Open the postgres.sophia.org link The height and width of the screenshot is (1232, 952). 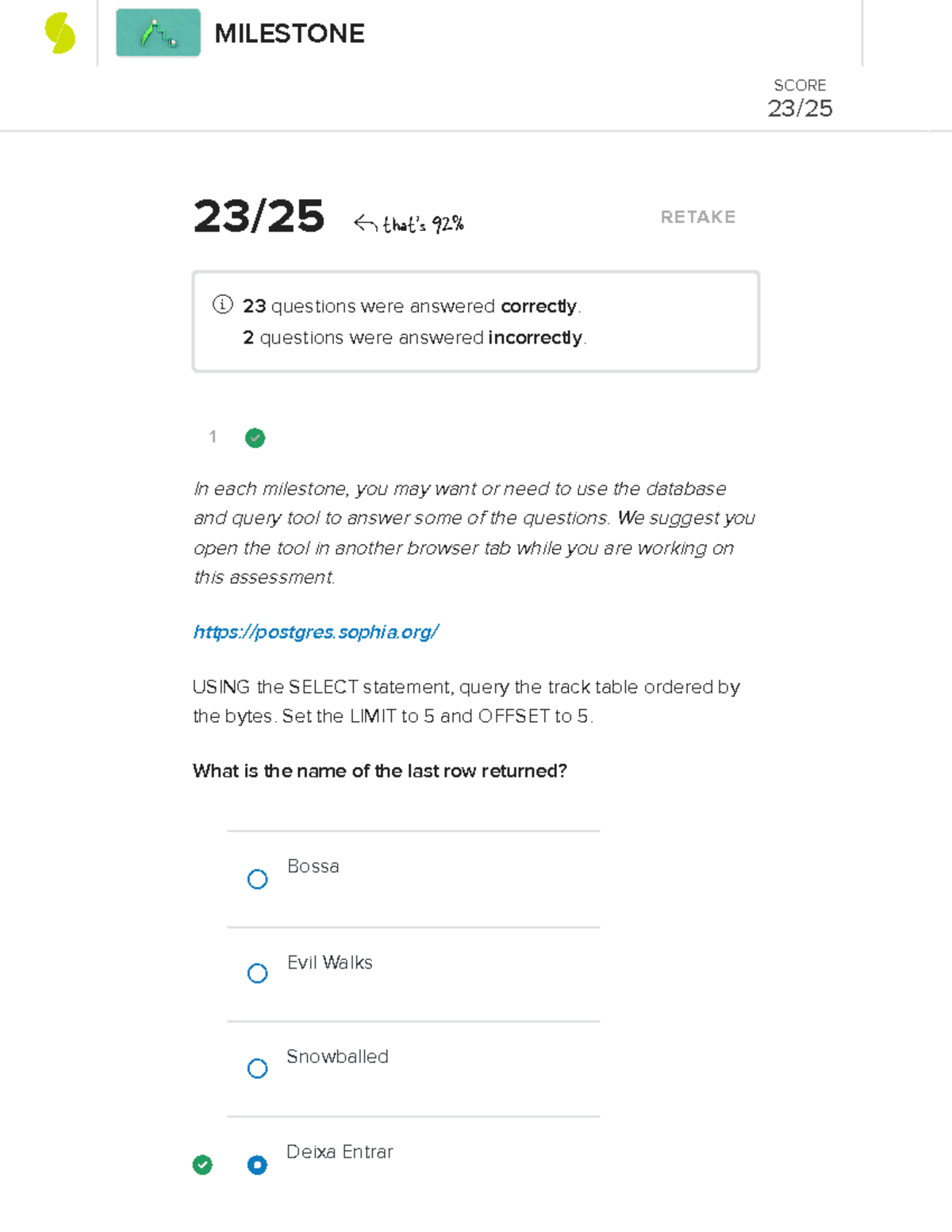pos(316,632)
